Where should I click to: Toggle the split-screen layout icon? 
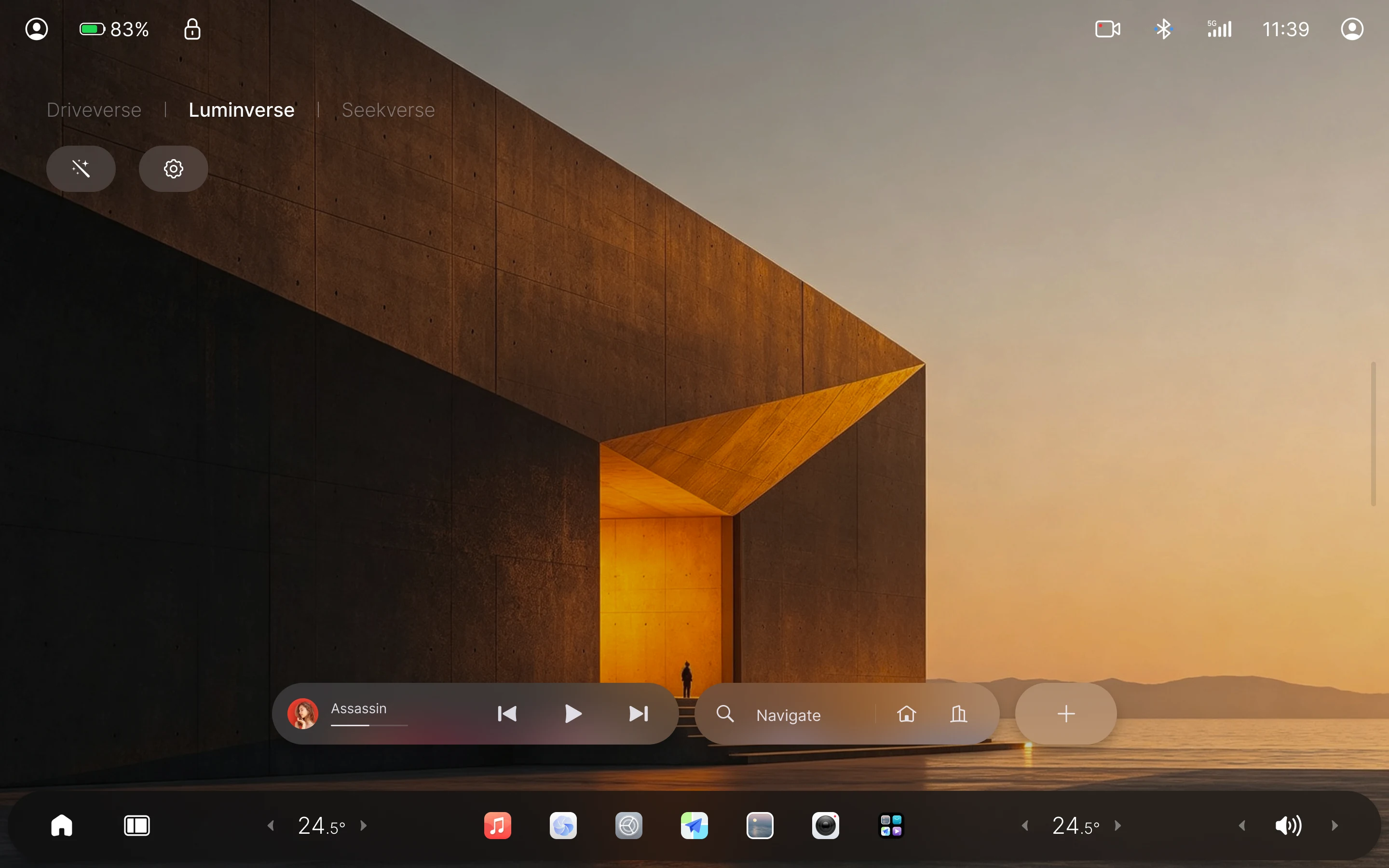pos(136,826)
